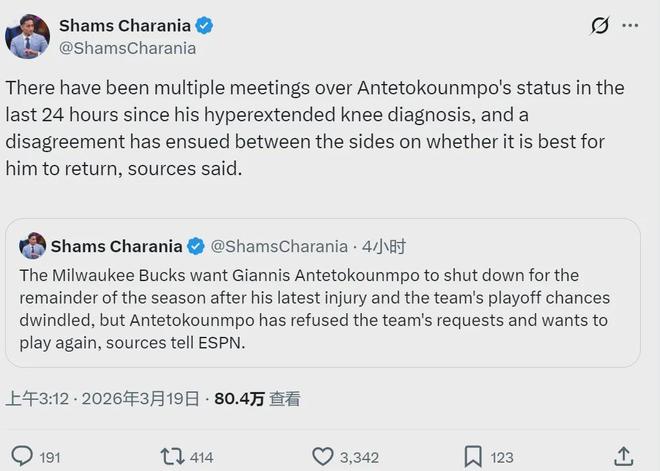The image size is (660, 471).
Task: Bookmark the post with the bookmark icon
Action: coord(472,457)
